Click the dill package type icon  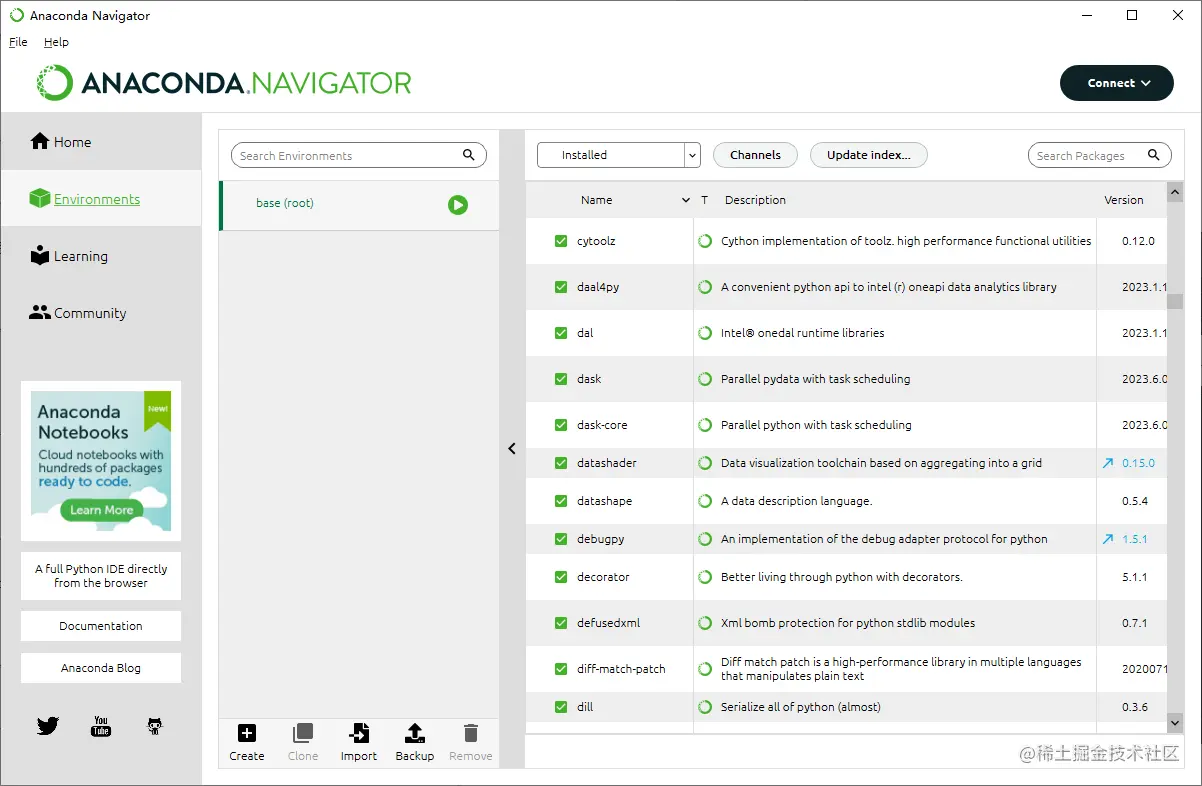coord(706,707)
